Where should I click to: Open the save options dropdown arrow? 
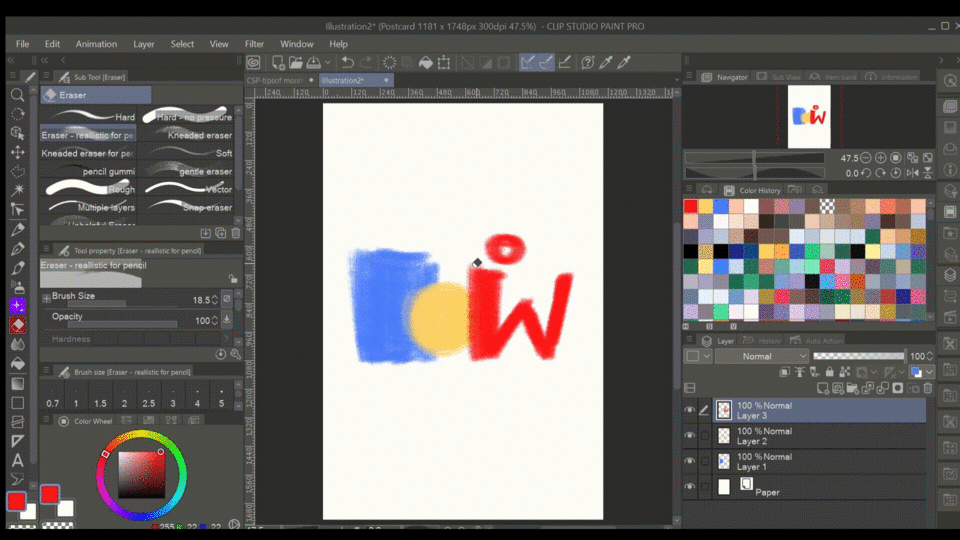point(328,62)
